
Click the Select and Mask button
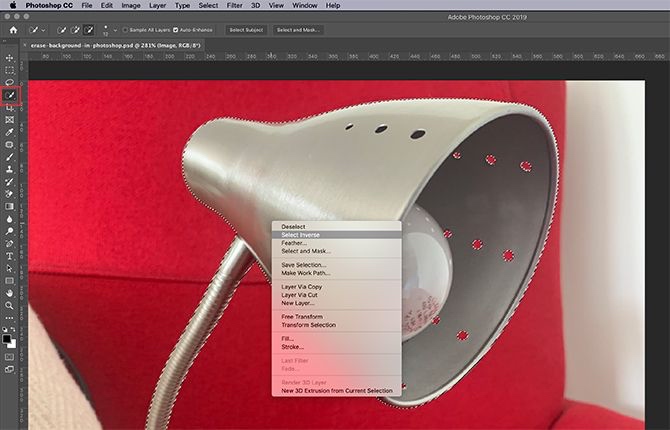click(298, 31)
